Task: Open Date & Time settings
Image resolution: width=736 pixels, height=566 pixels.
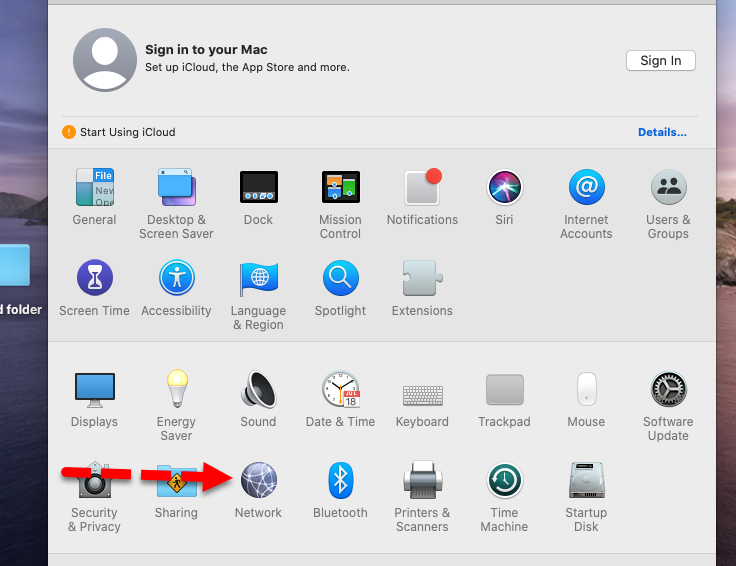Action: click(x=340, y=390)
